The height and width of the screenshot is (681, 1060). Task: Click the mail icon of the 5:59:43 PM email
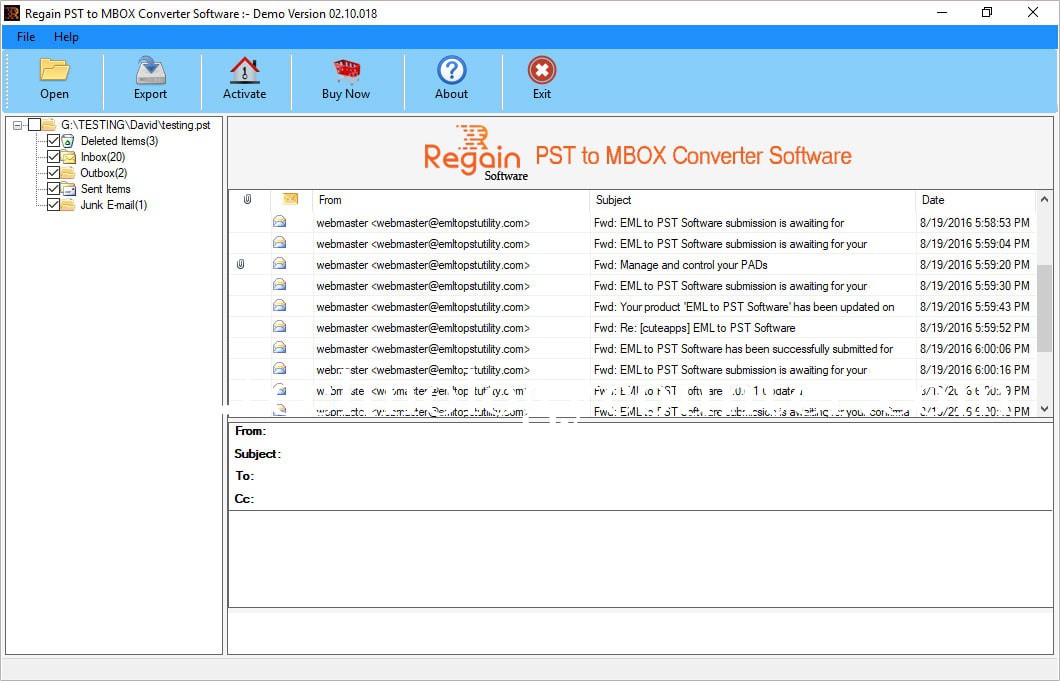(279, 306)
